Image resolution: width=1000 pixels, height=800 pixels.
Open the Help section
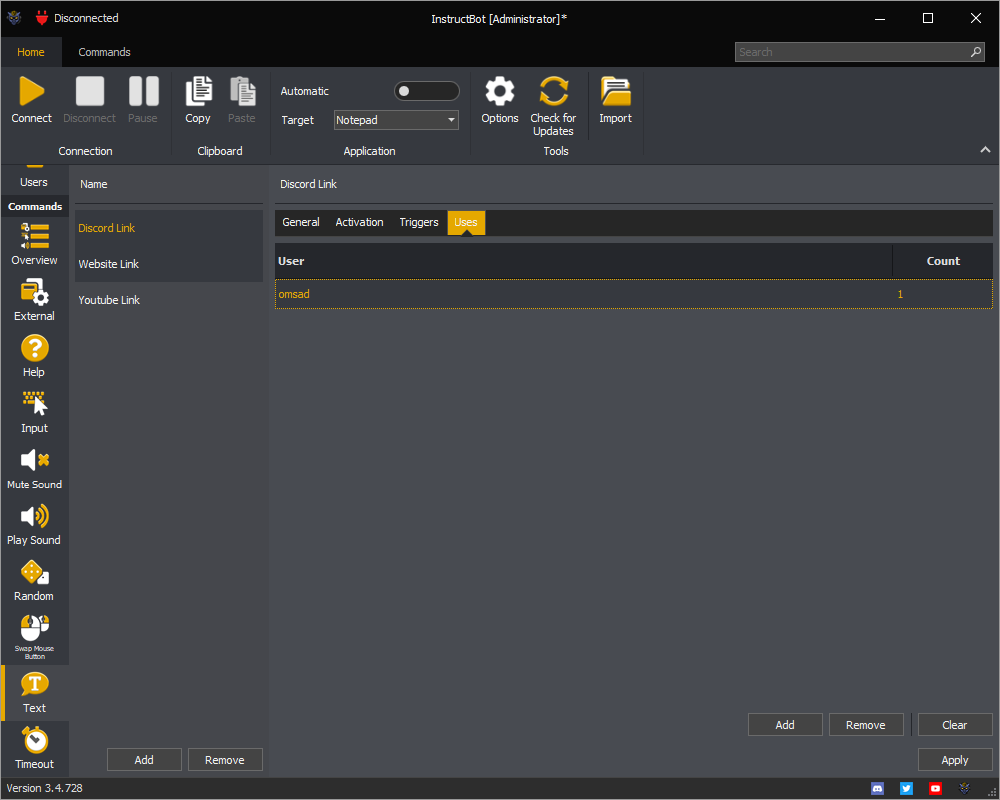pyautogui.click(x=34, y=355)
